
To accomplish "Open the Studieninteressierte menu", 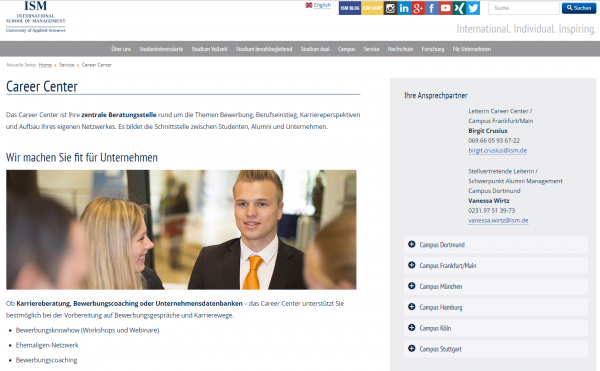I will click(x=161, y=49).
